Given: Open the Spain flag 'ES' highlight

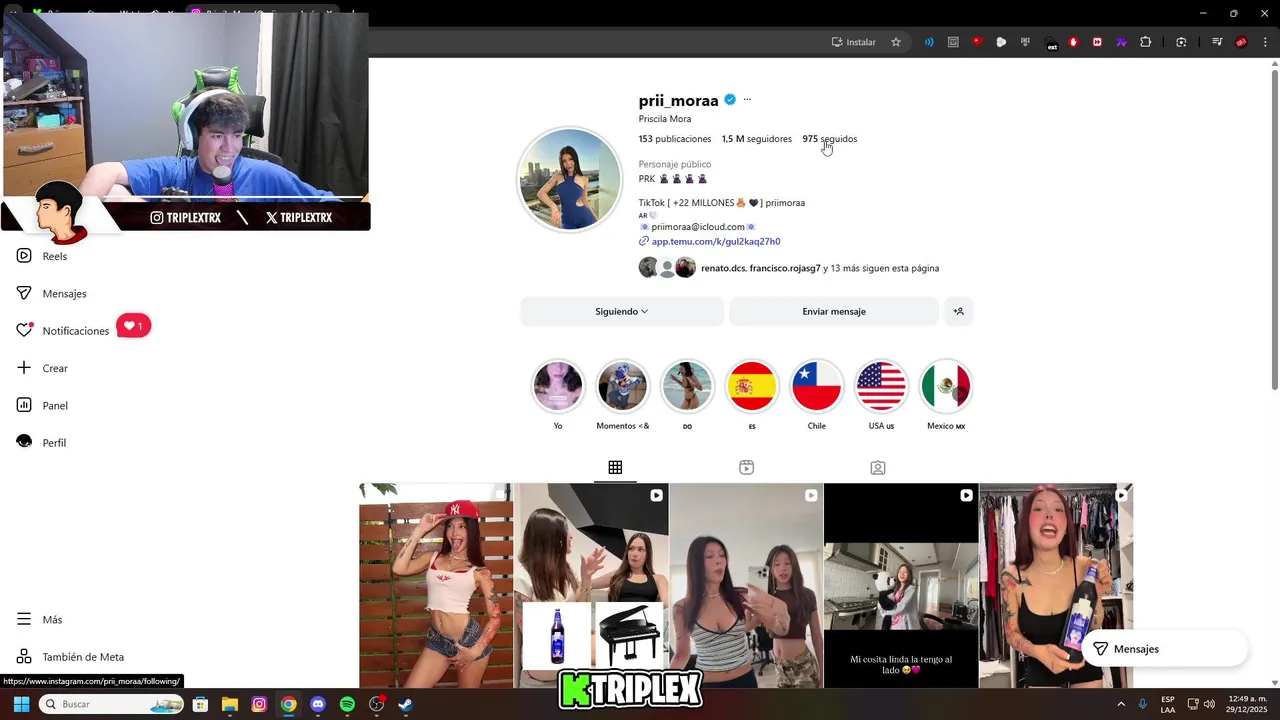Looking at the screenshot, I should pyautogui.click(x=752, y=386).
